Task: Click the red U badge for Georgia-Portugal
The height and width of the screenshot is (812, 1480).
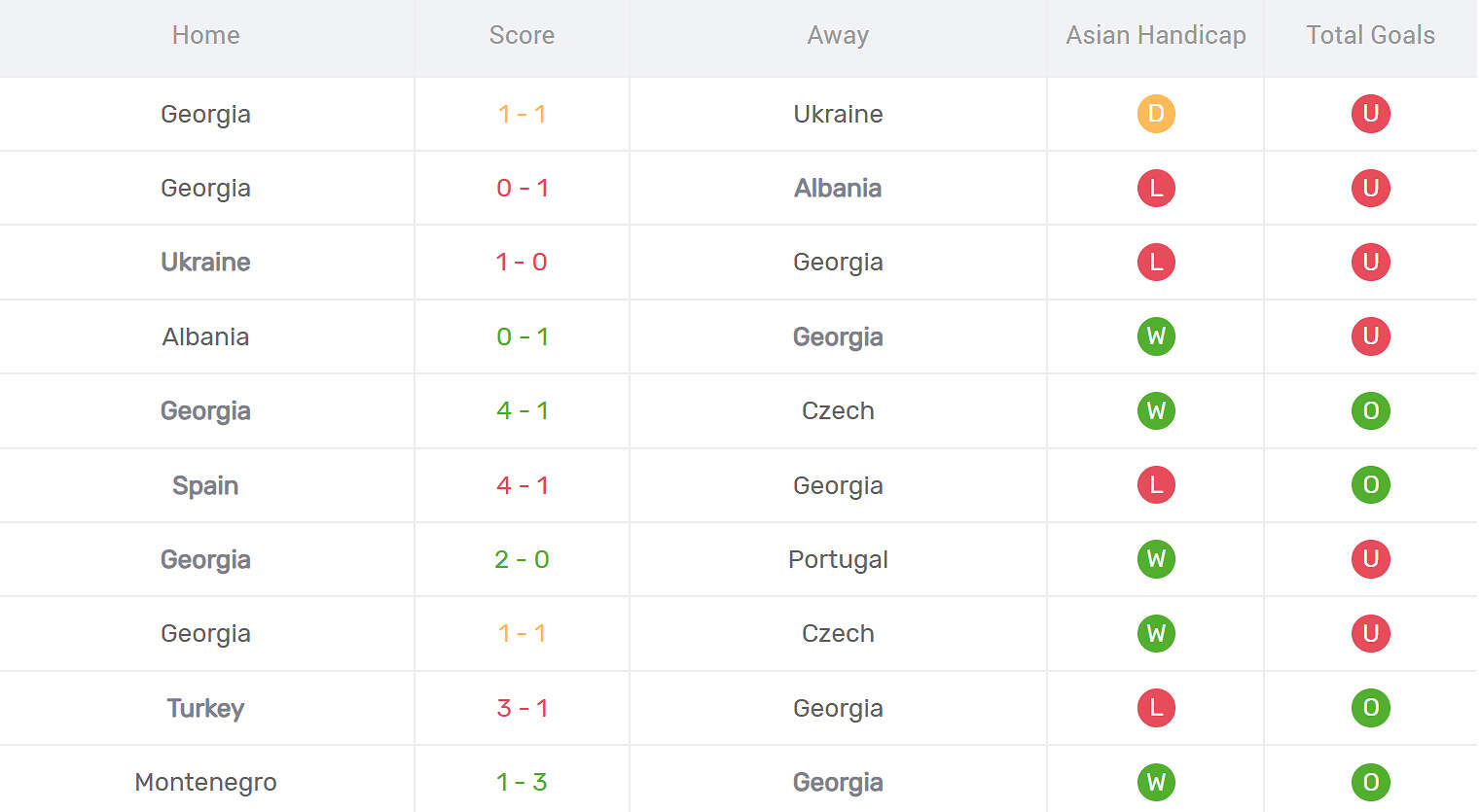Action: tap(1370, 559)
